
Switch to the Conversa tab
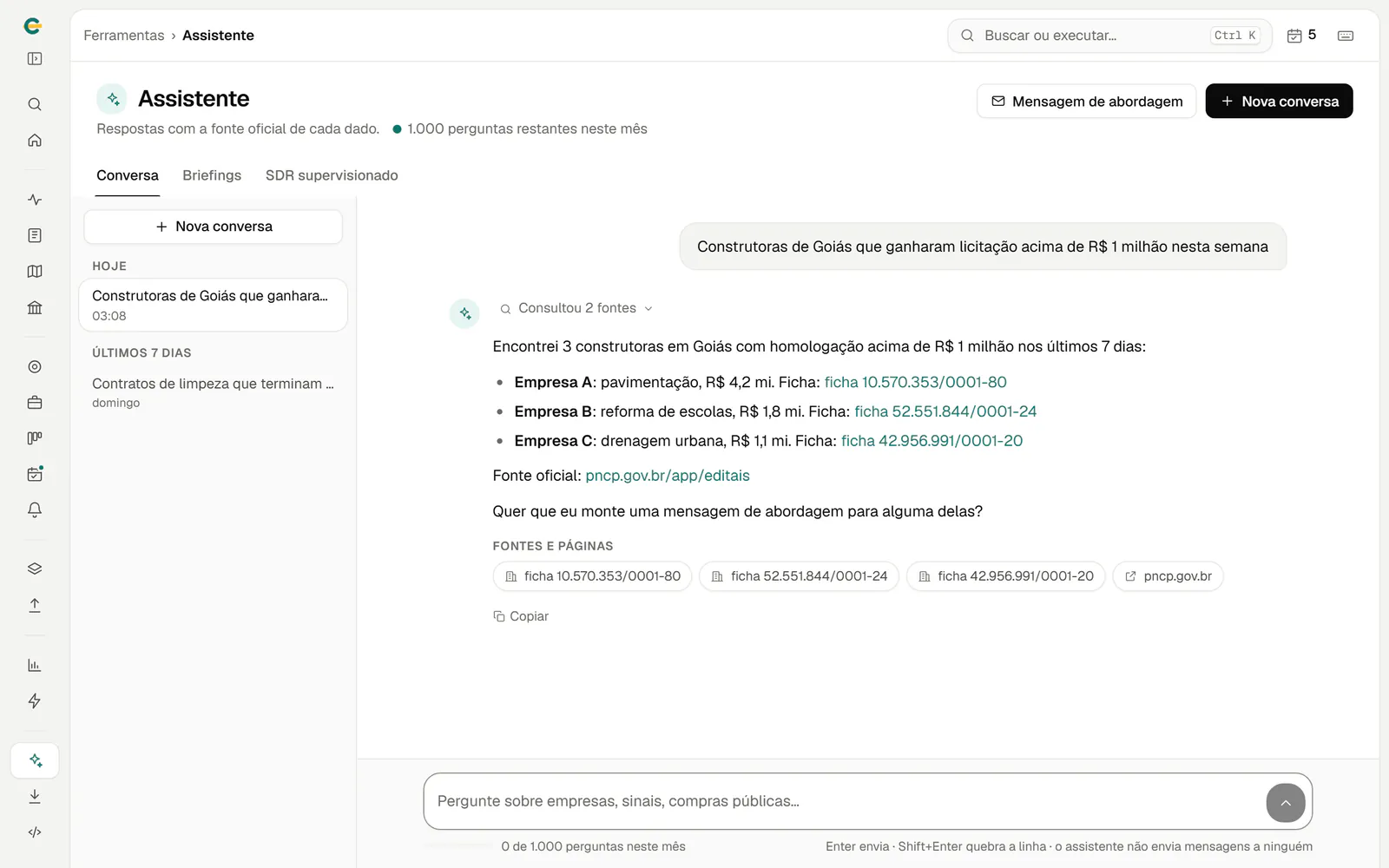128,175
